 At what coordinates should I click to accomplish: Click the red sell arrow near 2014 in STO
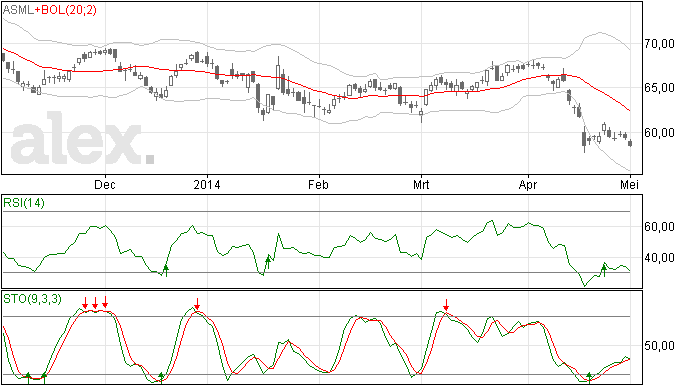click(197, 304)
